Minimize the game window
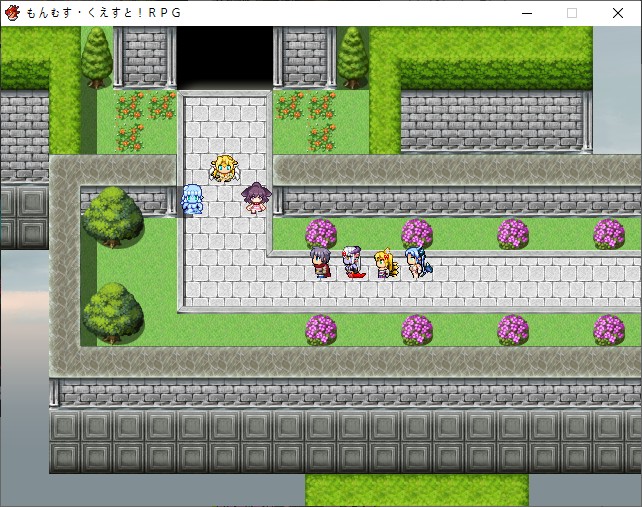The width and height of the screenshot is (642, 507). [x=527, y=13]
